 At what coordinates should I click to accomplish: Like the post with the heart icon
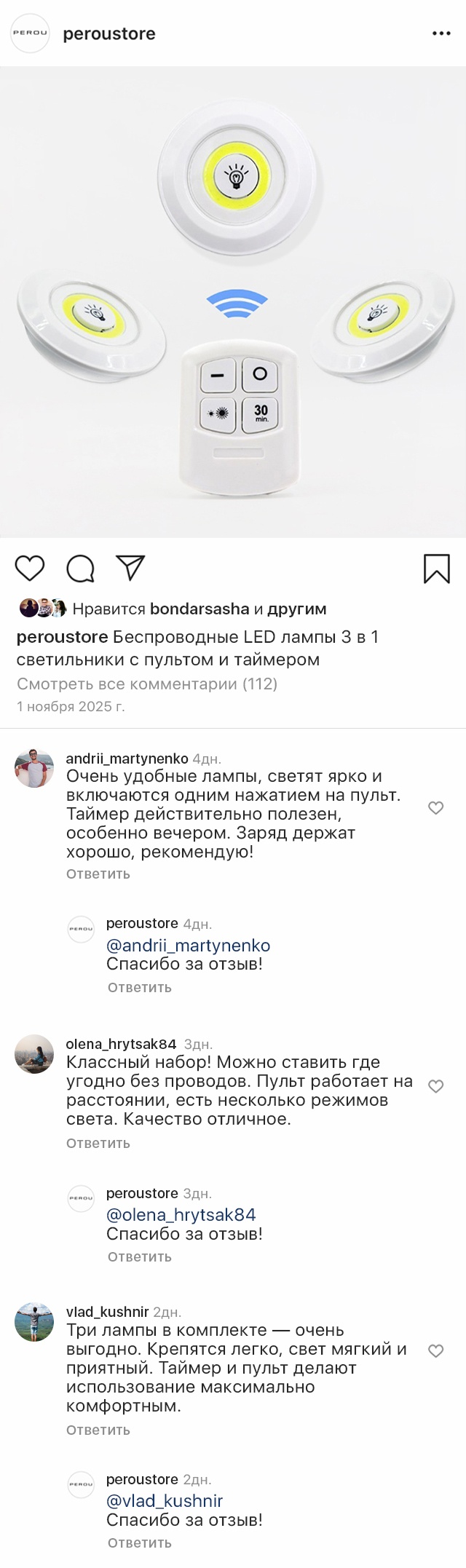(x=30, y=569)
